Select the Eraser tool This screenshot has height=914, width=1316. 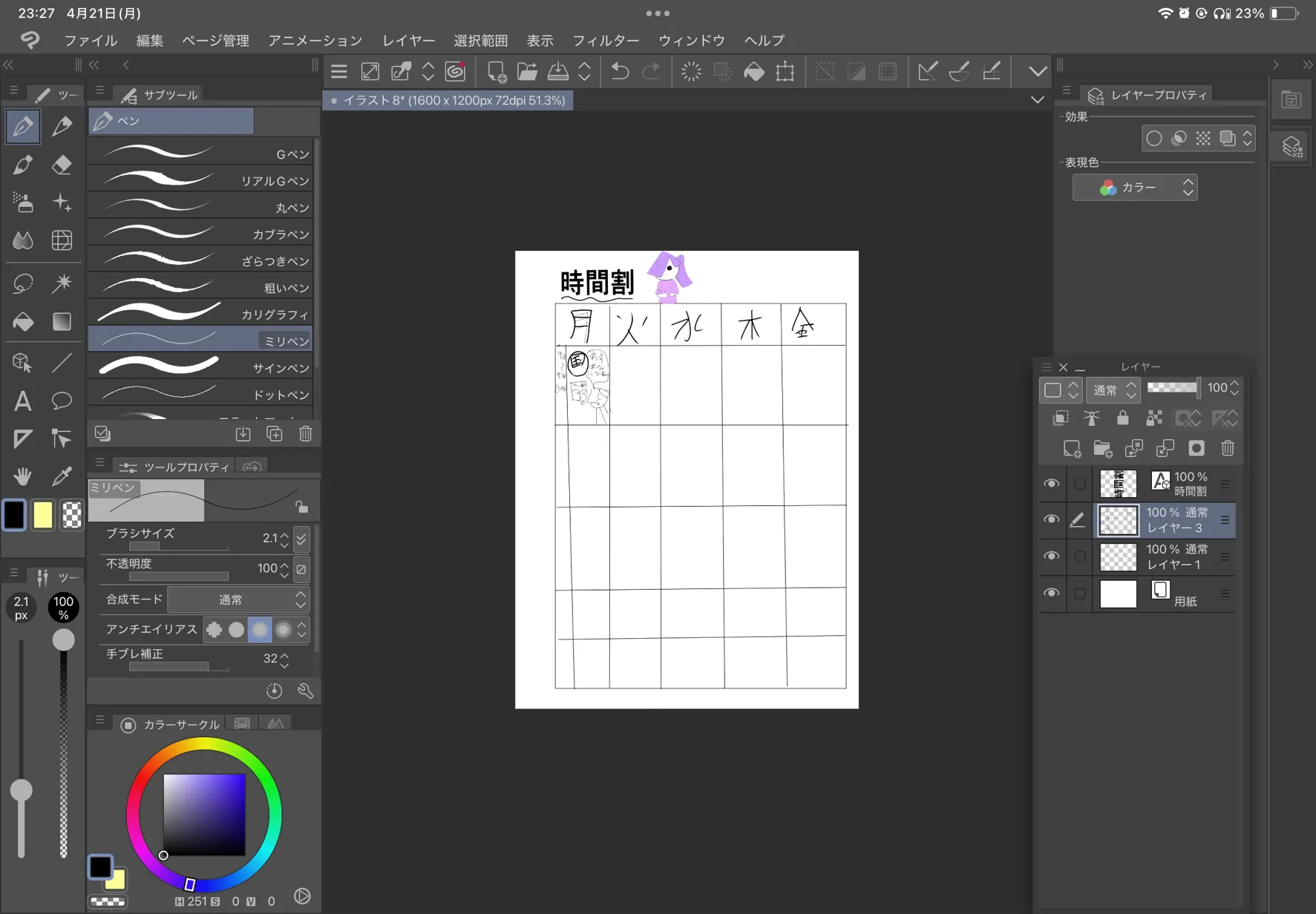point(62,165)
